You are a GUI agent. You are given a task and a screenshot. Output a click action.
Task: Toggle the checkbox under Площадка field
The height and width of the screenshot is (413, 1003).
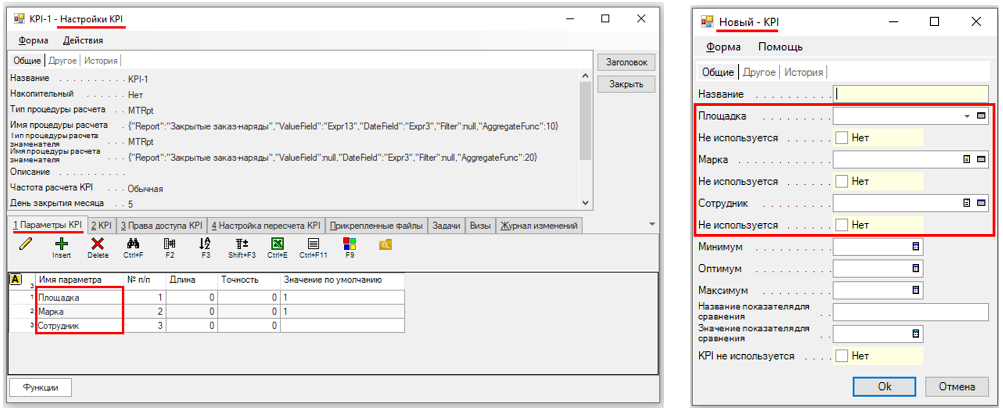(x=842, y=138)
